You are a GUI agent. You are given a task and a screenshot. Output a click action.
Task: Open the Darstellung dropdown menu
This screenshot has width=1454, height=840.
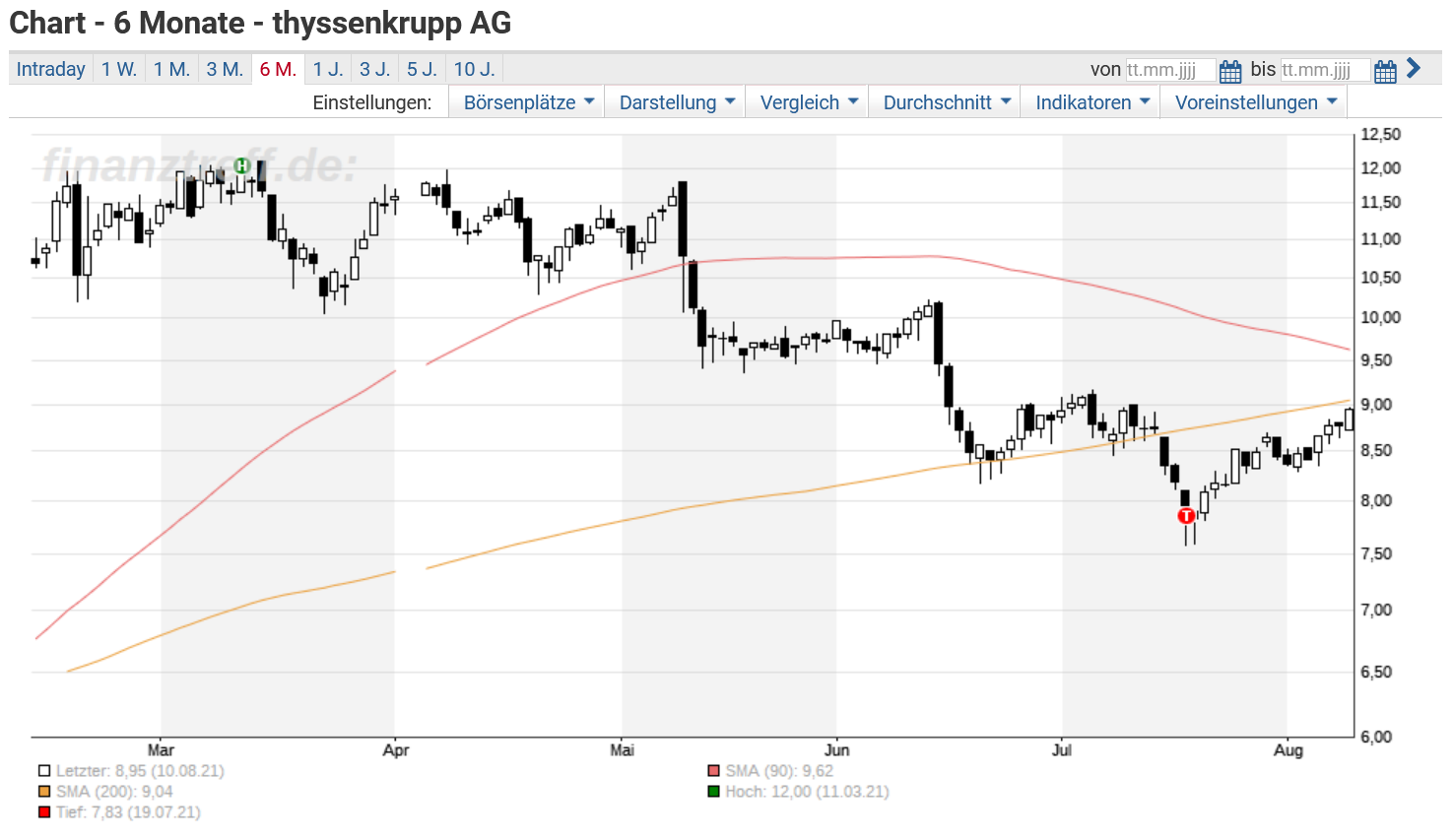676,102
